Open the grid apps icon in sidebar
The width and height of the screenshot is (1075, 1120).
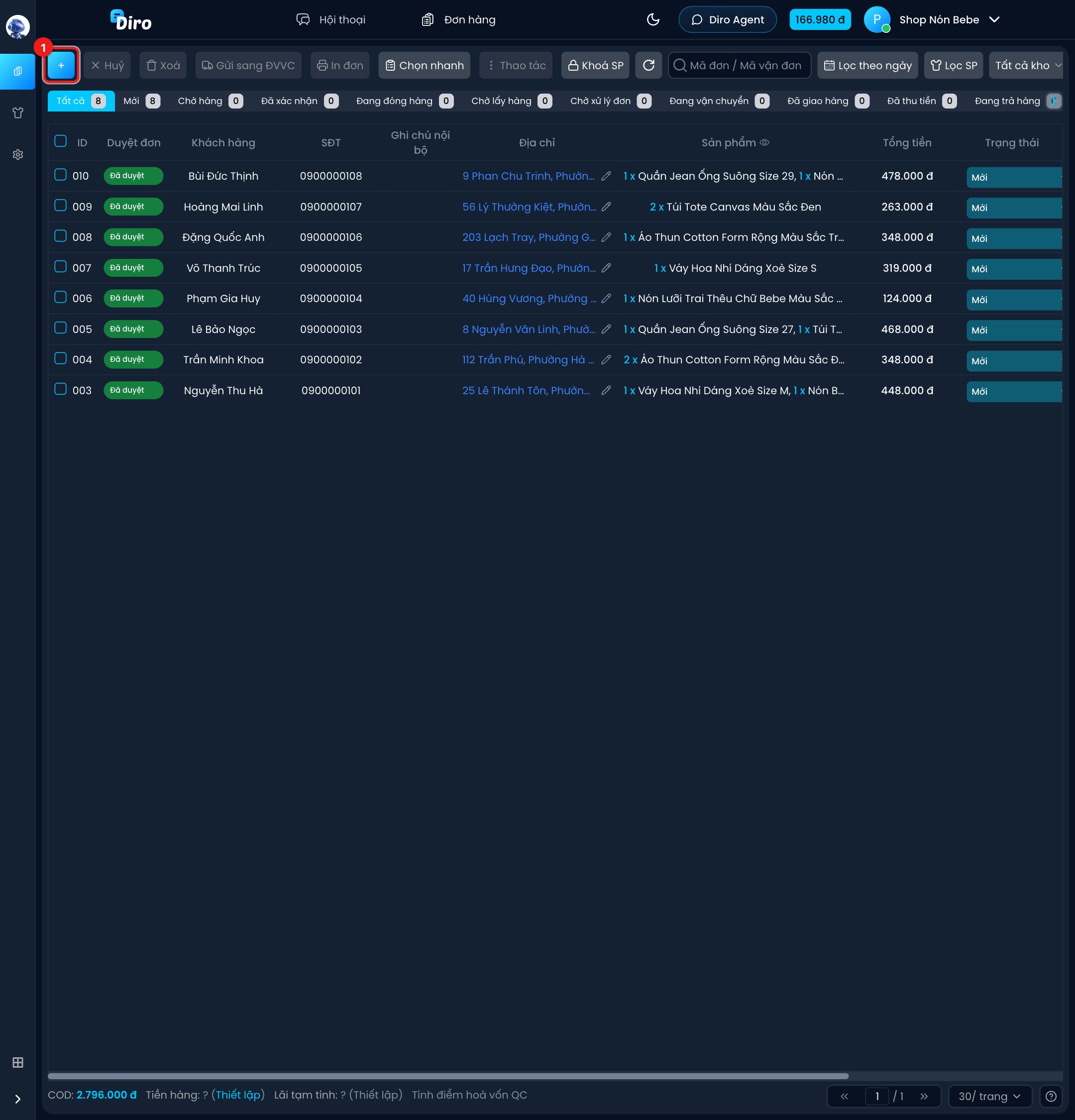tap(18, 1062)
